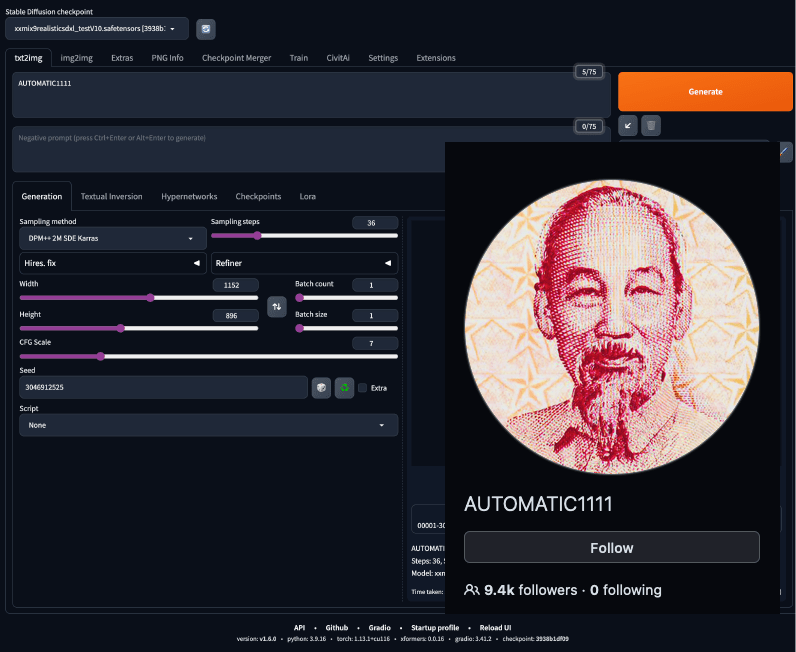Click the refresh checkpoint list icon
796x652 pixels.
(x=205, y=29)
